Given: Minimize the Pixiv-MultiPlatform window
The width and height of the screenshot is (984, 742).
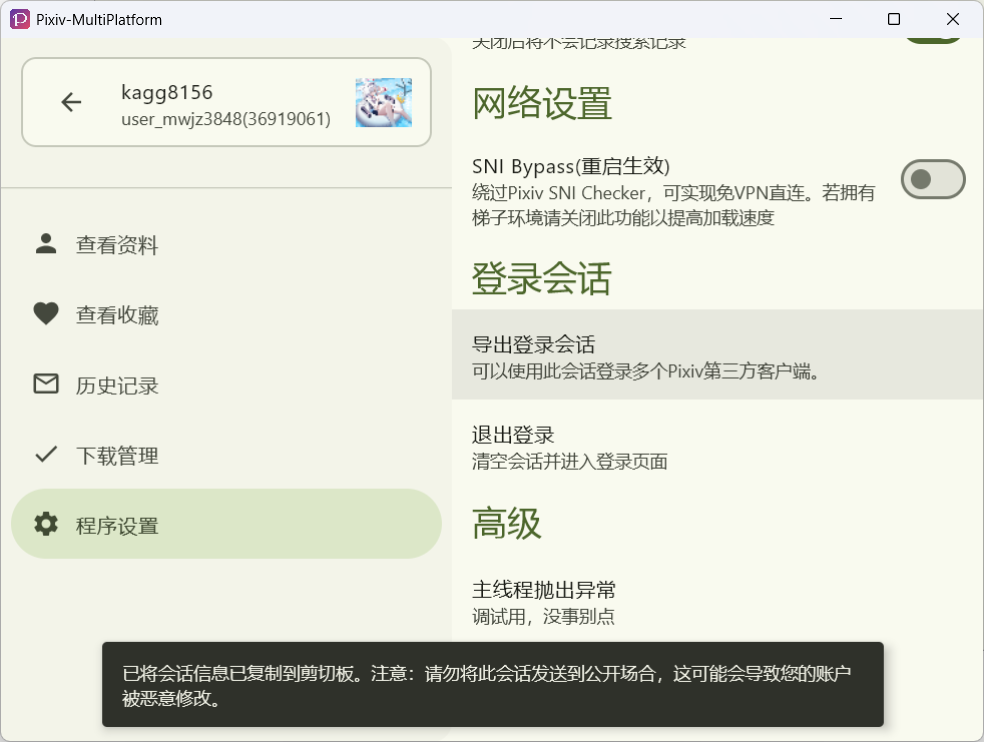Looking at the screenshot, I should tap(836, 19).
